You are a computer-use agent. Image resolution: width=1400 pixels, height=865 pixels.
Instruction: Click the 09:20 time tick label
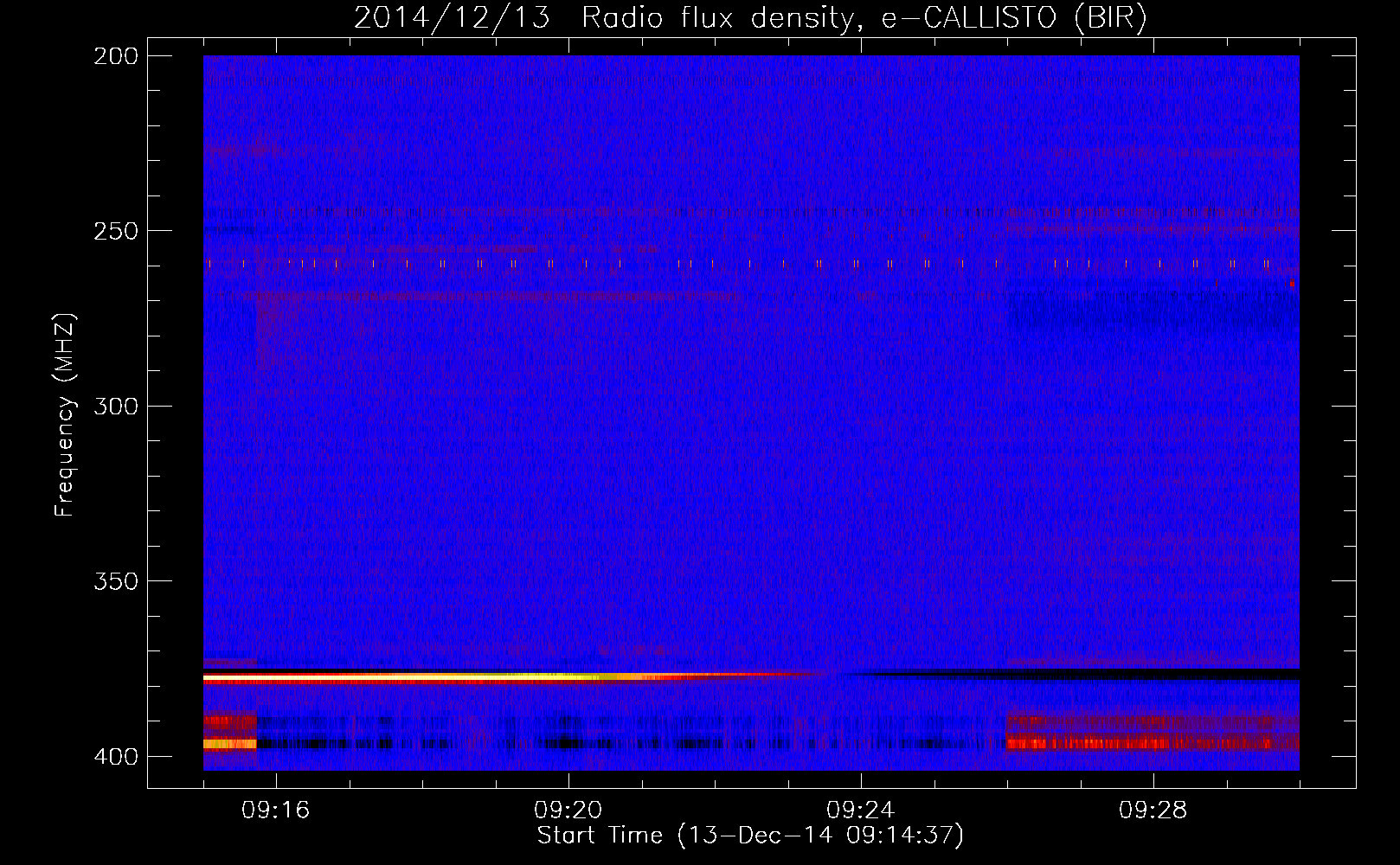click(x=568, y=811)
